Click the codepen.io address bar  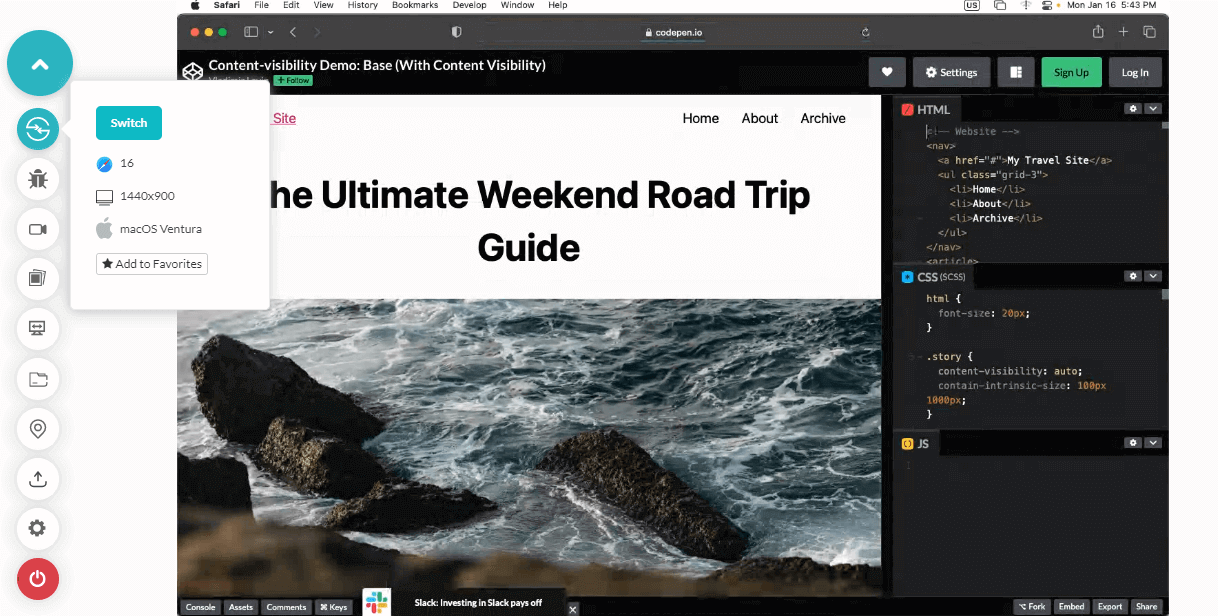coord(678,32)
